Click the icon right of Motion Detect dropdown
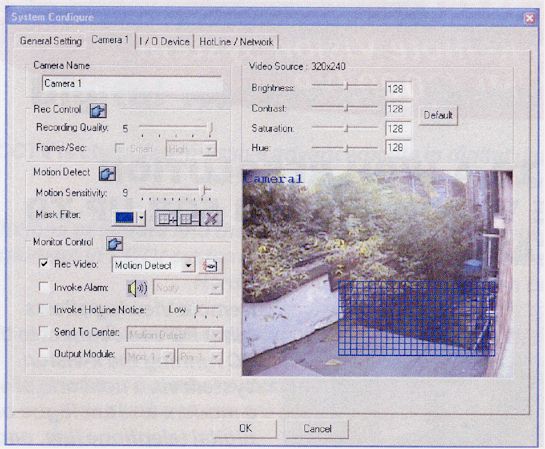545x449 pixels. click(x=211, y=266)
